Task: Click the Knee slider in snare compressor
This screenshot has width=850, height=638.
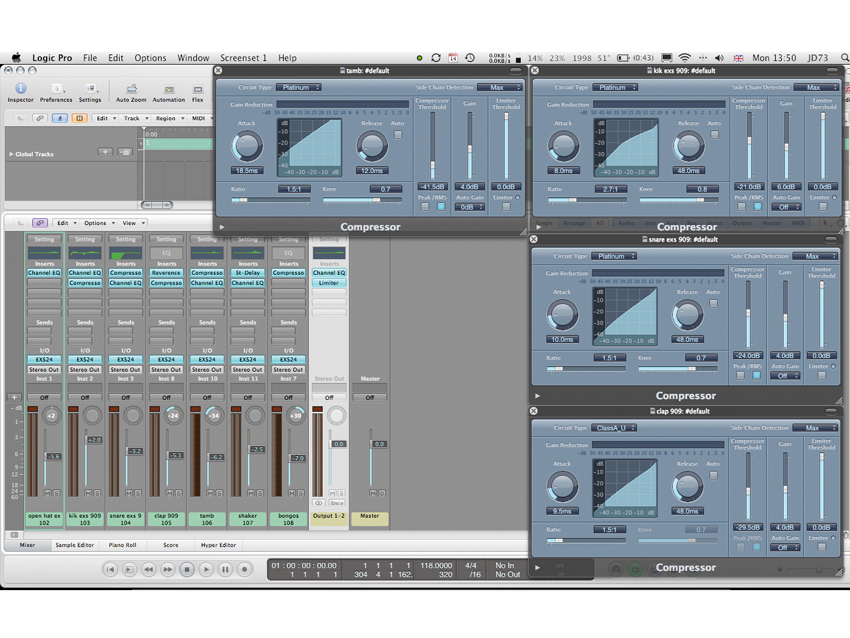Action: click(678, 369)
